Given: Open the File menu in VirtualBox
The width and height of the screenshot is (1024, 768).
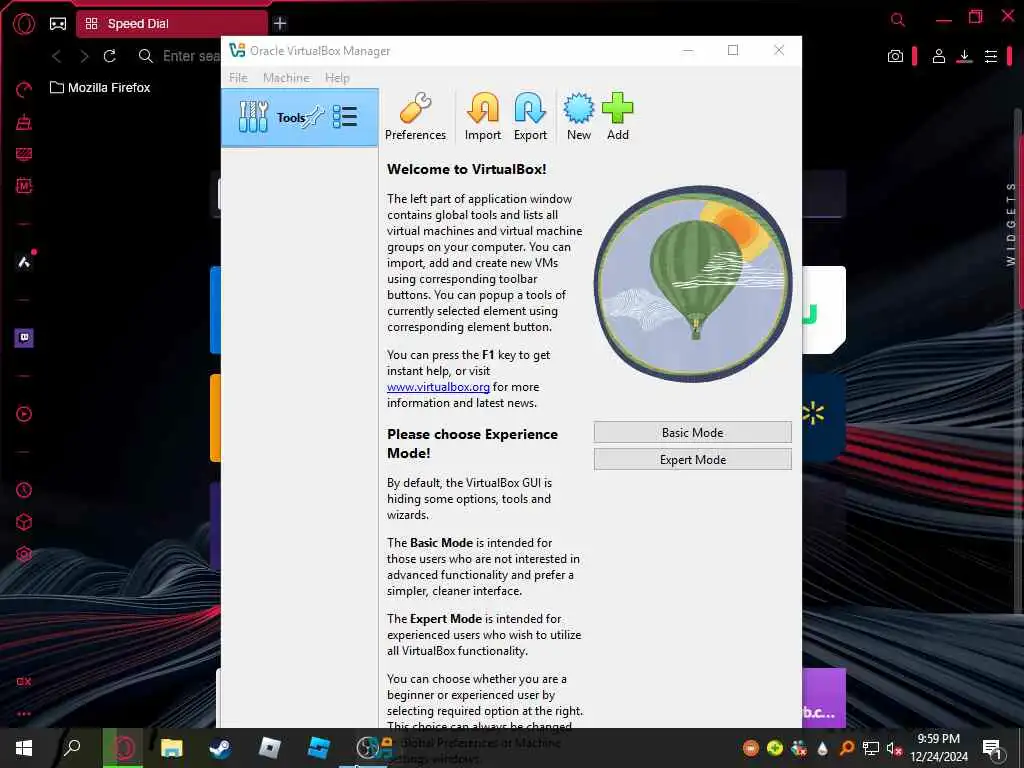Looking at the screenshot, I should coord(238,78).
